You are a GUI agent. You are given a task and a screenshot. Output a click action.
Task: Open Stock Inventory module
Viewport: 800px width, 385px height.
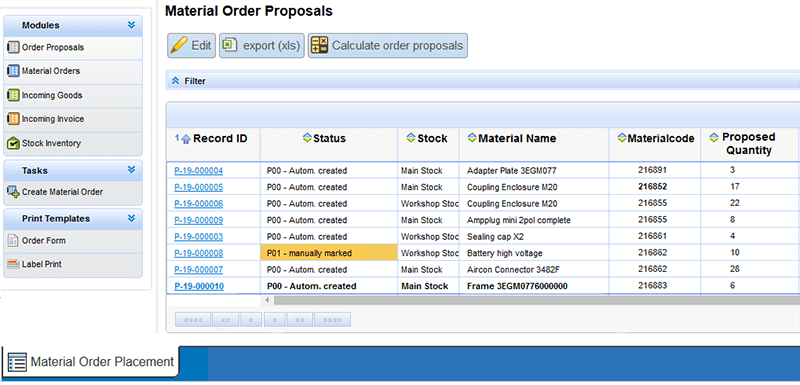73,143
